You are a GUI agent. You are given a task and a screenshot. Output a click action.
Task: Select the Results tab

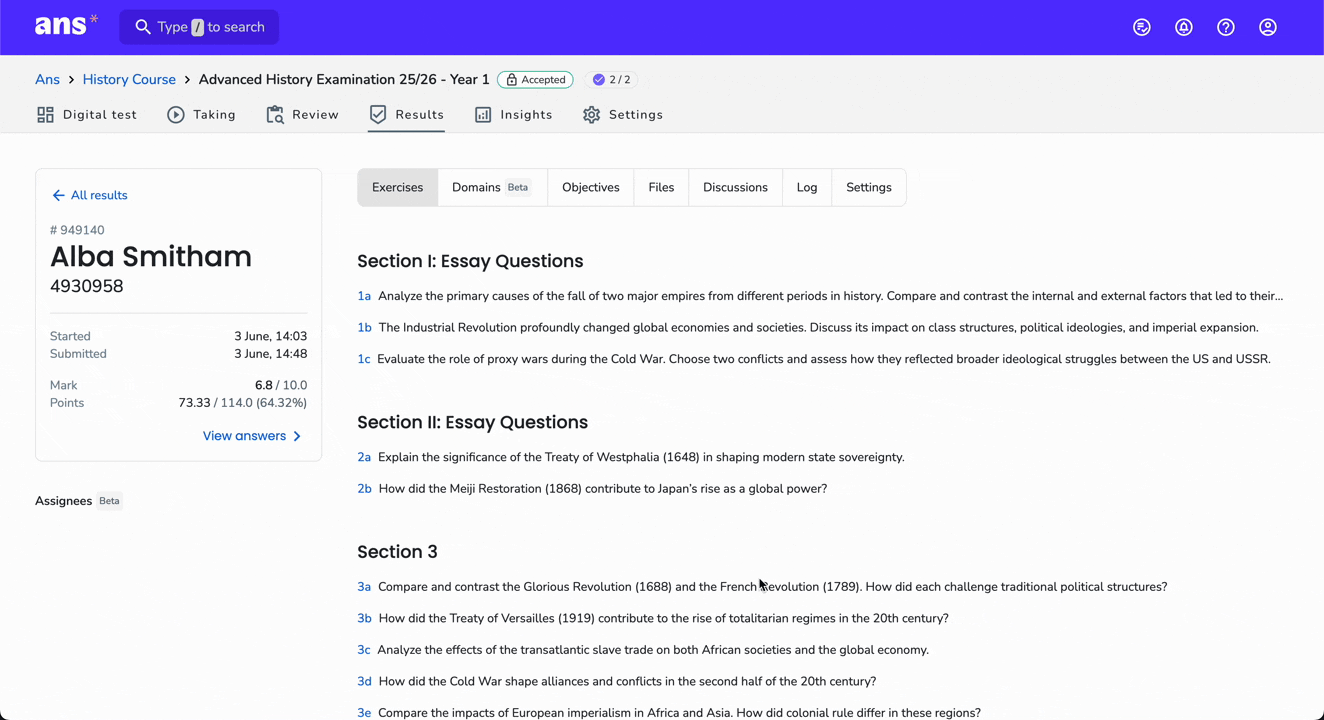click(x=407, y=115)
